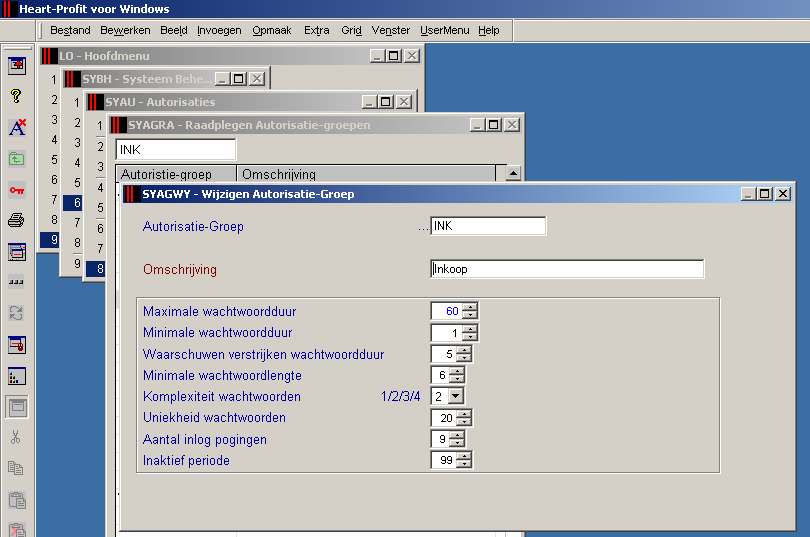Viewport: 810px width, 537px height.
Task: Open the Invoegen menu
Action: 219,30
